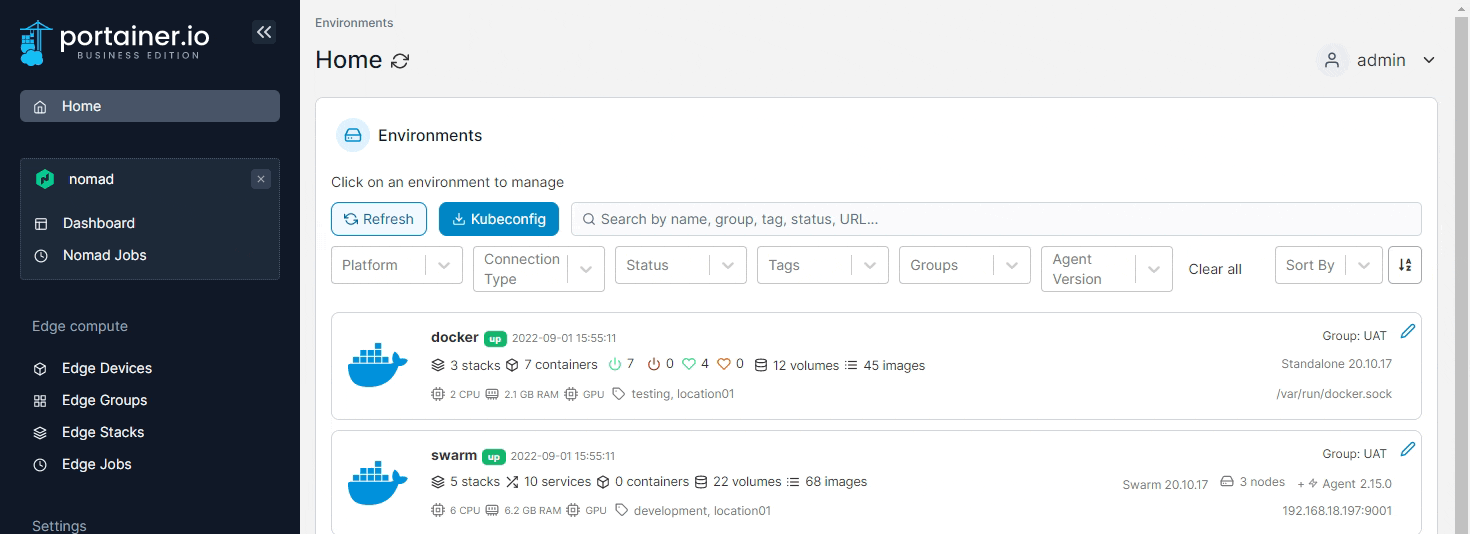Open the Agent Version filter dropdown

(x=1107, y=269)
